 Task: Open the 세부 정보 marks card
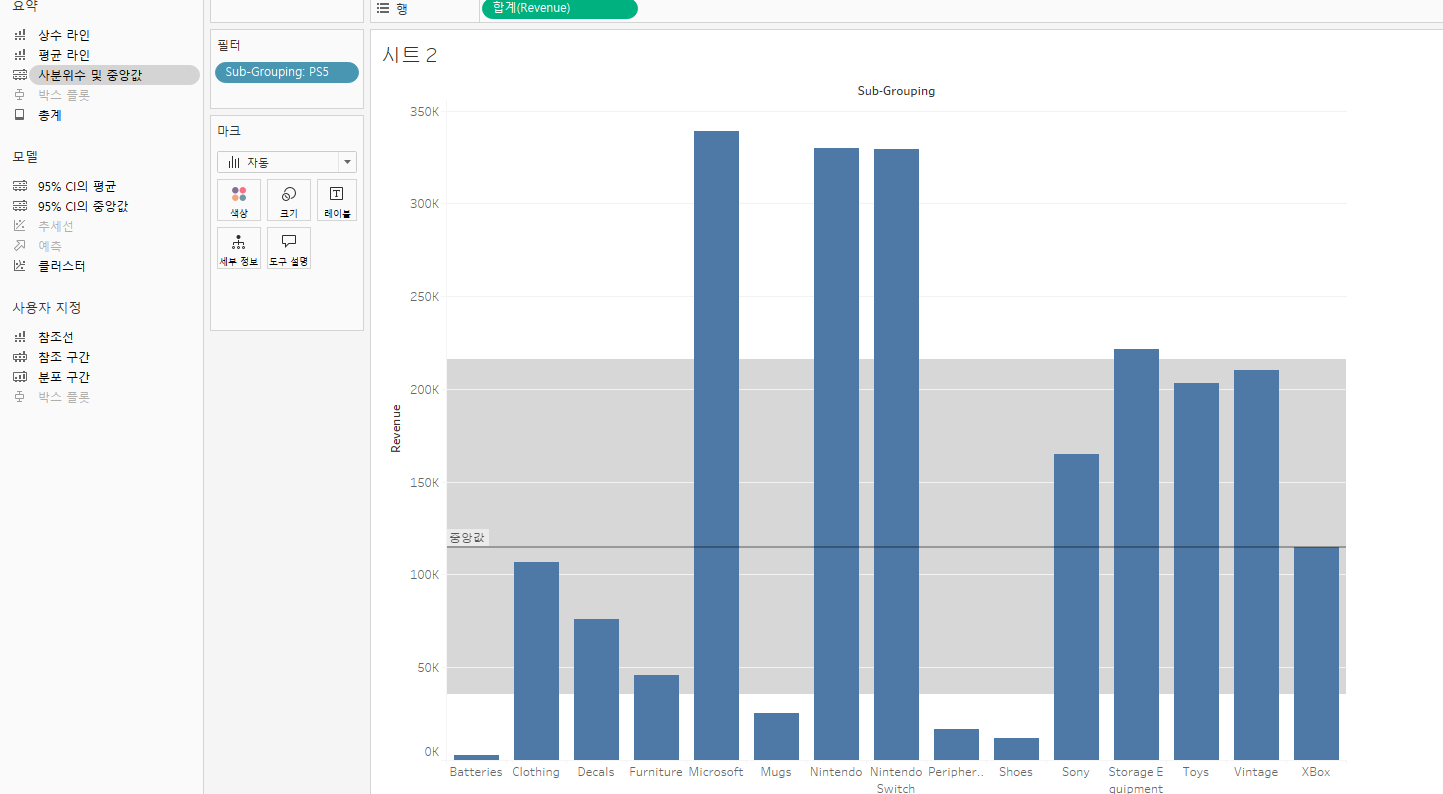coord(239,248)
